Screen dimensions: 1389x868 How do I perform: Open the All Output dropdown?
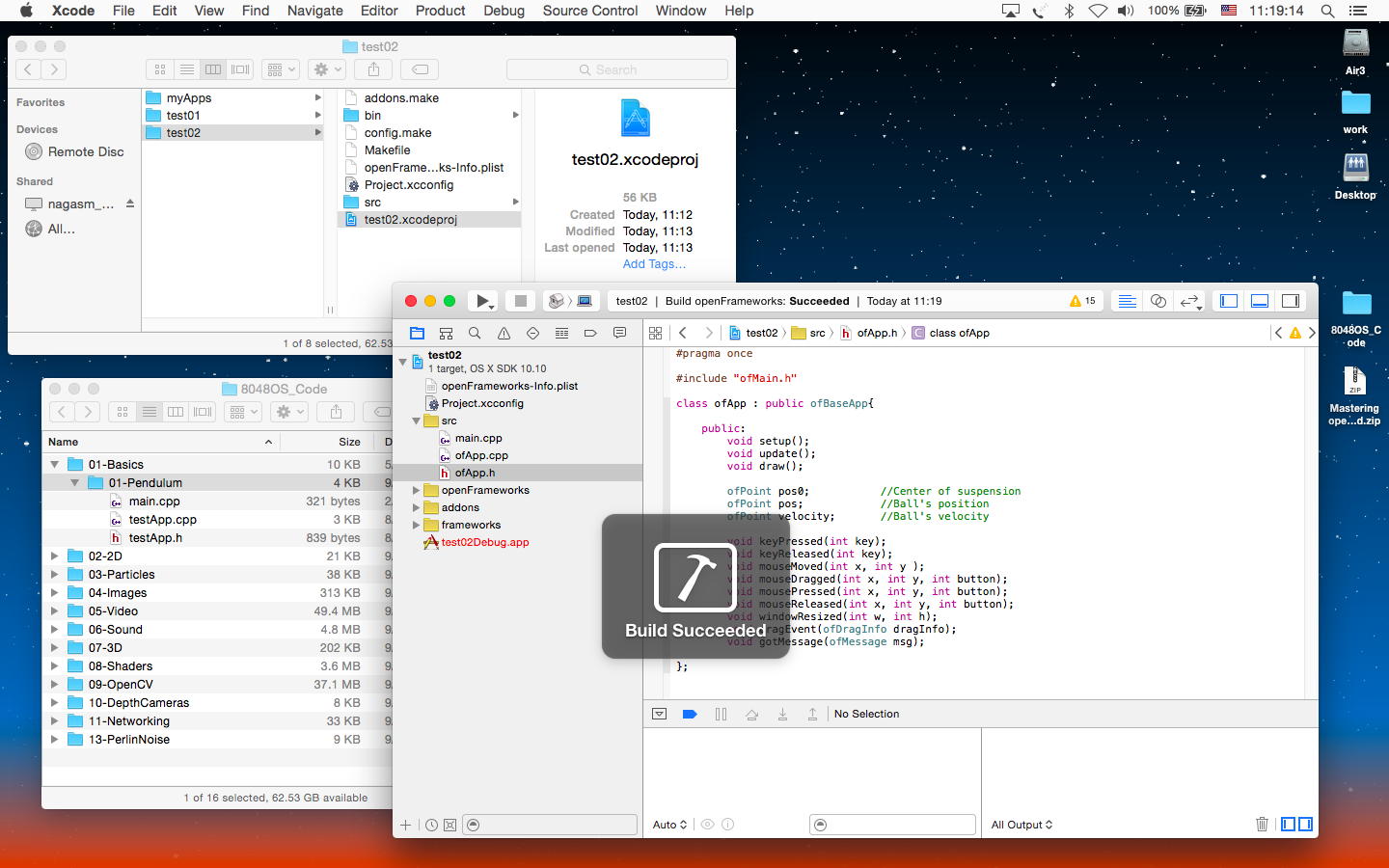click(1021, 825)
